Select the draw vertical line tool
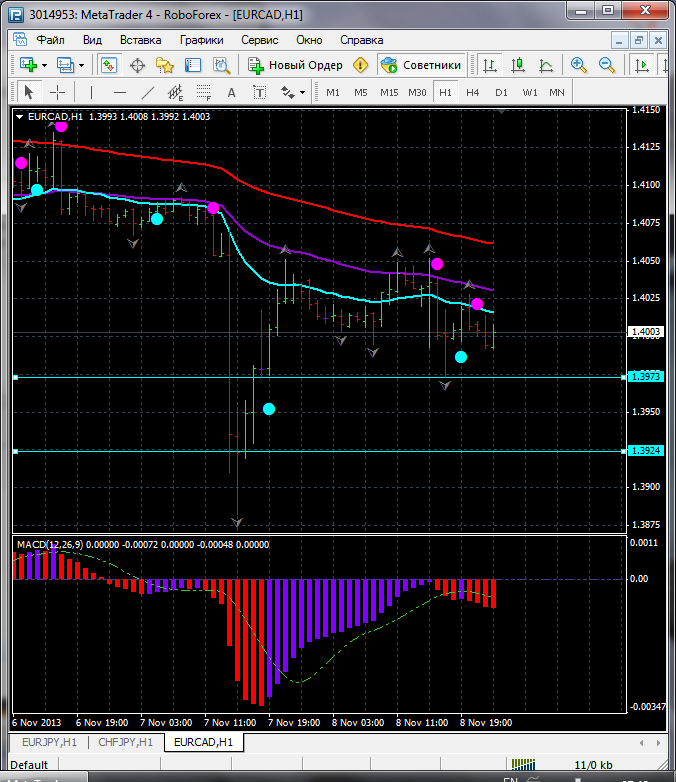Viewport: 676px width, 782px height. [92, 92]
